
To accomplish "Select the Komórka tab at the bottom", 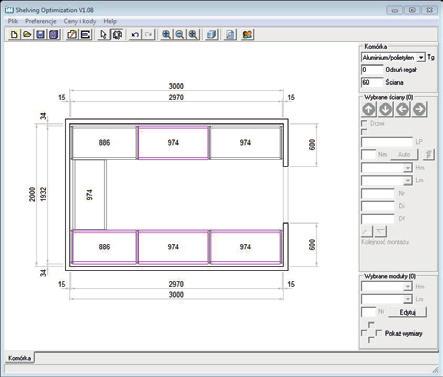I will [x=19, y=358].
